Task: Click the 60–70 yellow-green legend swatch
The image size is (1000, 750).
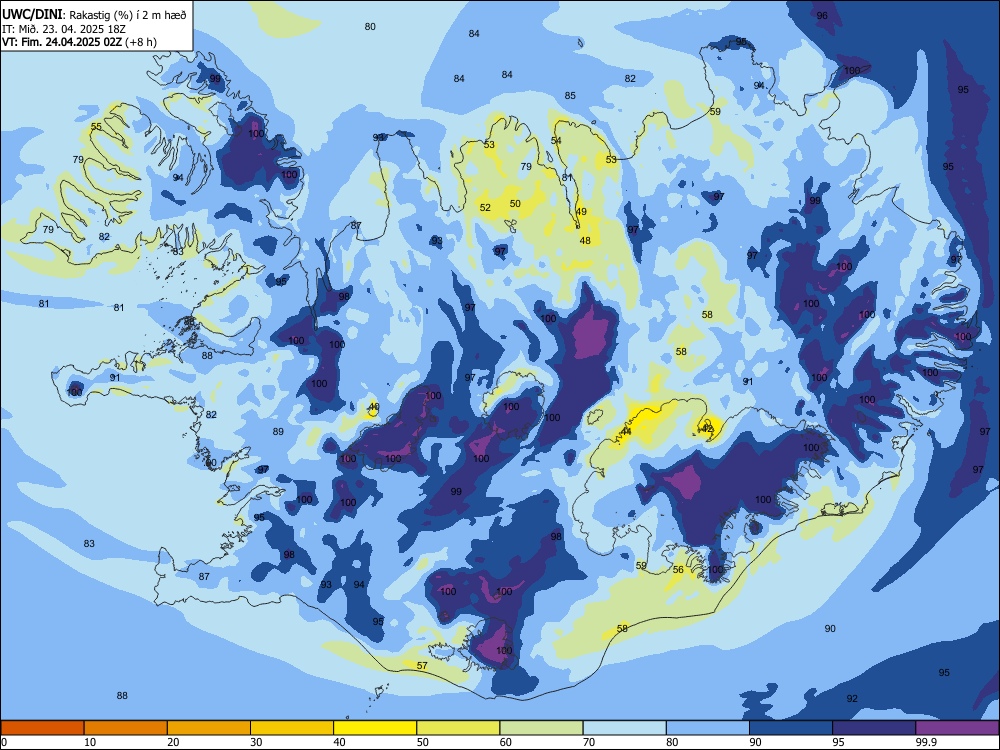Action: point(541,728)
